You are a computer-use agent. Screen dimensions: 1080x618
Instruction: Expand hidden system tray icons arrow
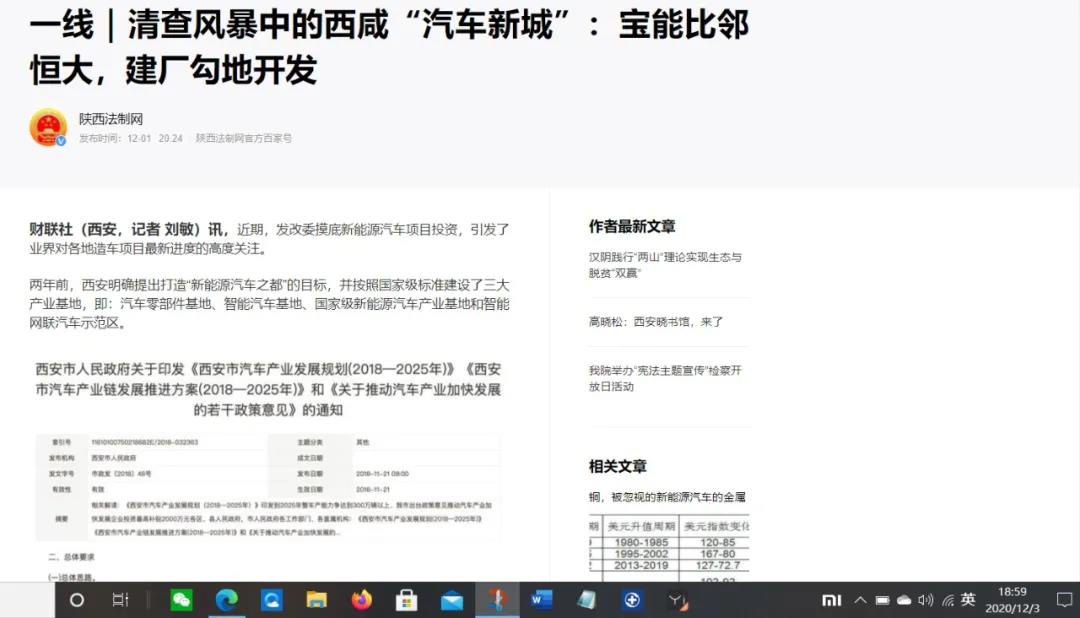tap(860, 600)
